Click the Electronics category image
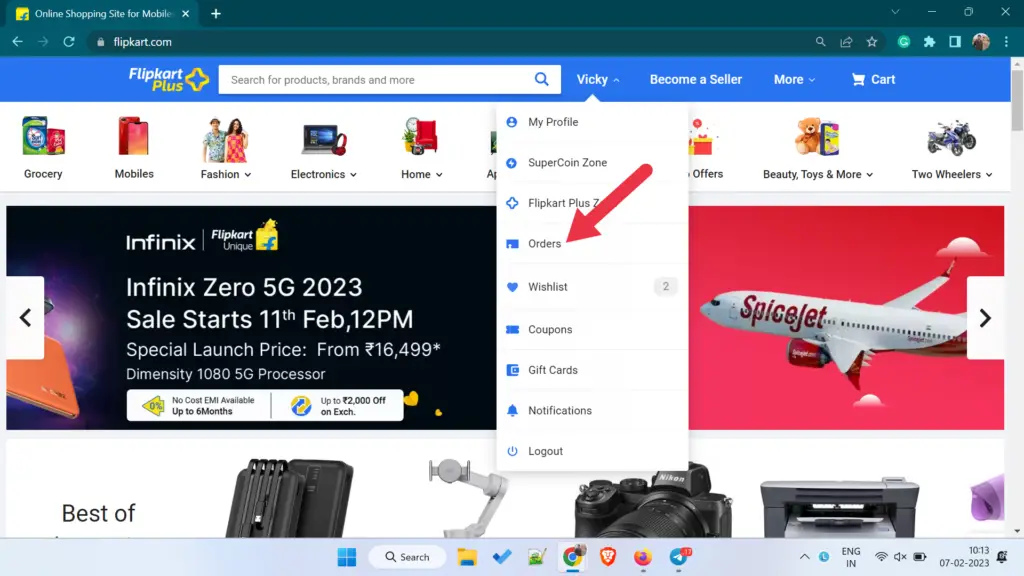The width and height of the screenshot is (1024, 576). 324,139
